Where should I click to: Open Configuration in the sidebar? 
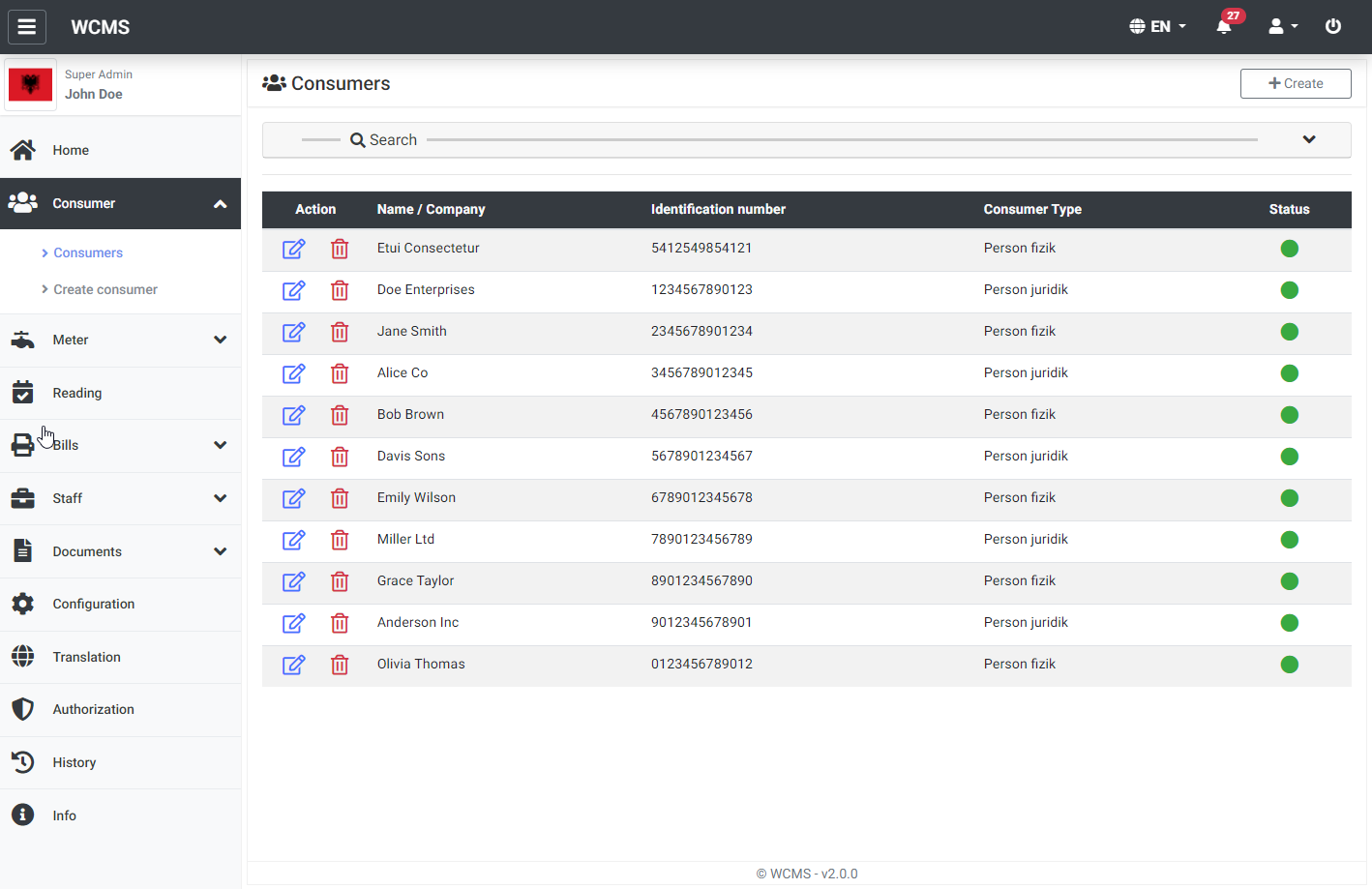(x=120, y=604)
